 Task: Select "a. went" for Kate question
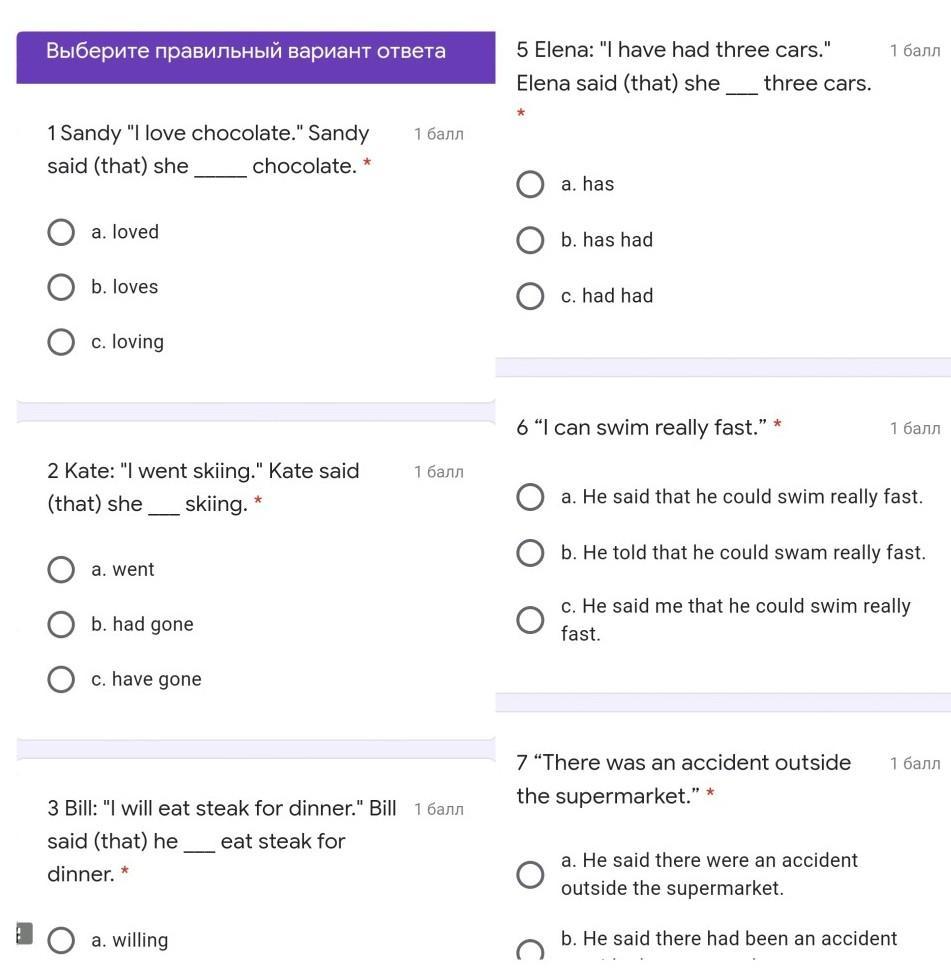(x=61, y=570)
